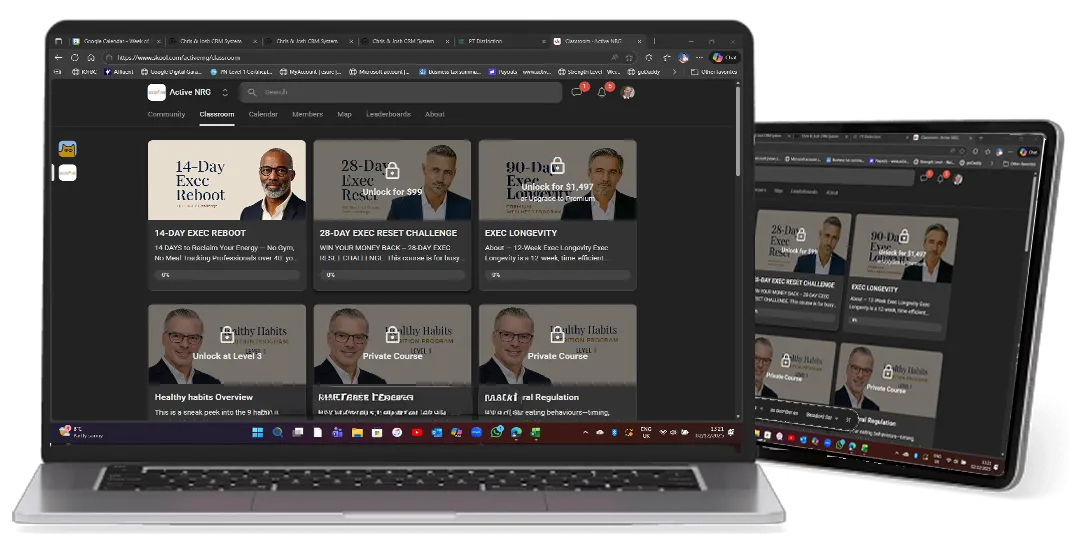The height and width of the screenshot is (552, 1080).
Task: Open the tab actions menu button
Action: click(x=59, y=41)
